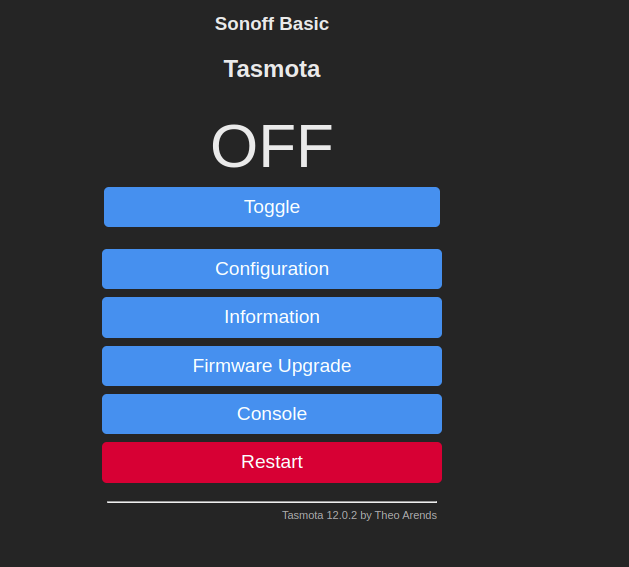Select the red Restart button
This screenshot has width=629, height=567.
(x=272, y=462)
